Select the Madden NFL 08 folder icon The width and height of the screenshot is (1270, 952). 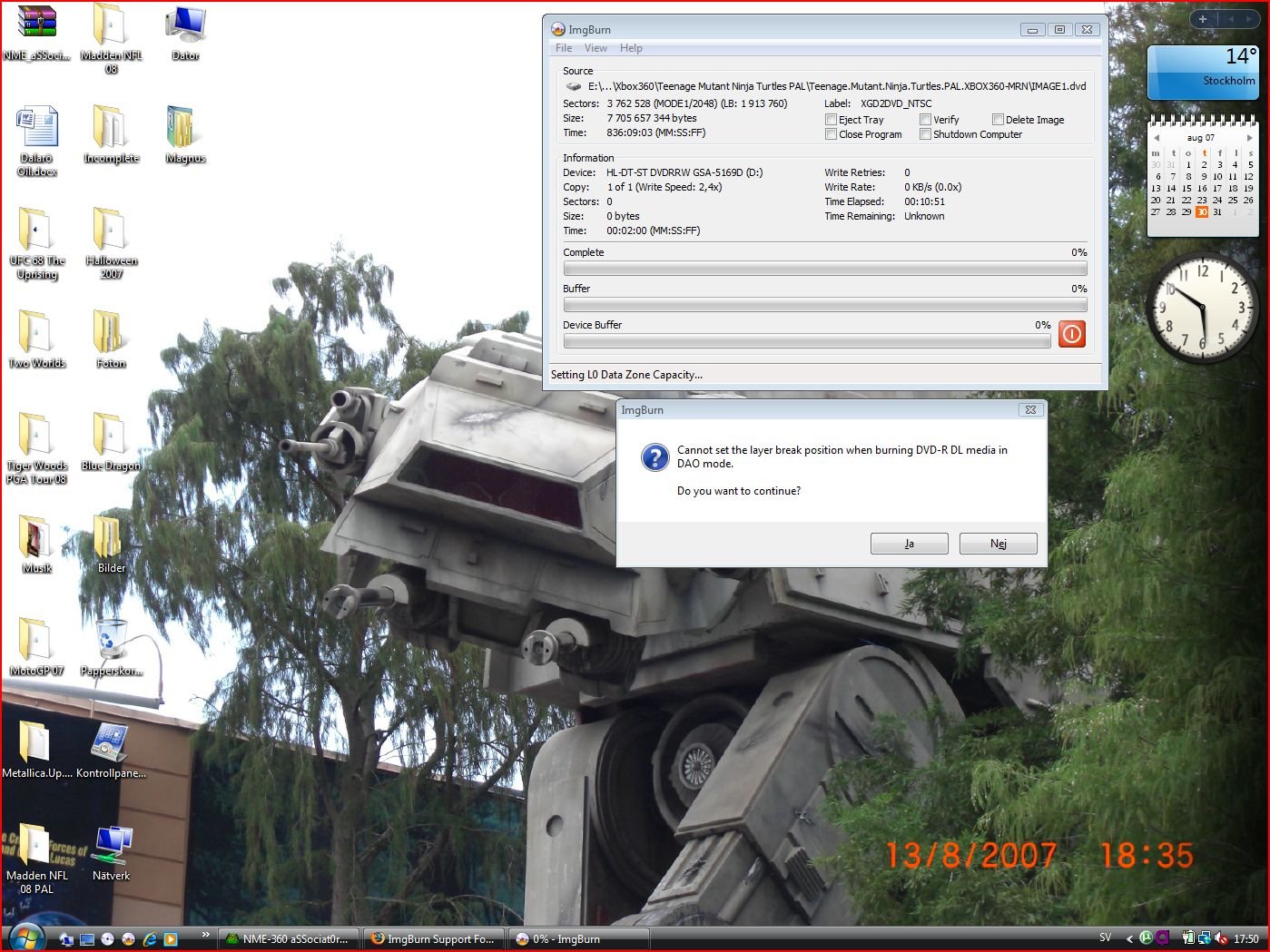[x=111, y=38]
